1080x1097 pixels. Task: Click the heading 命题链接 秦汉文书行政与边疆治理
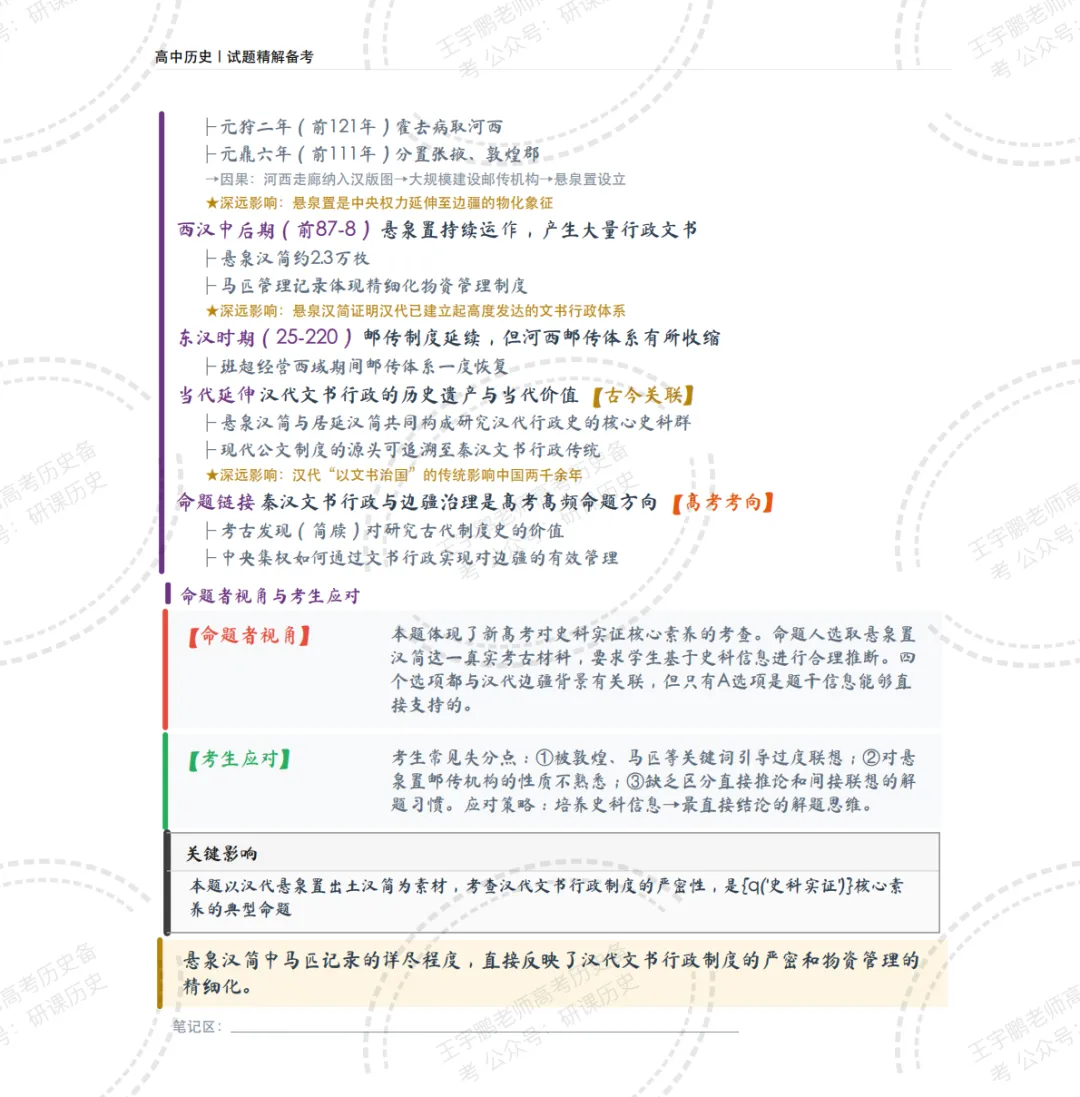tap(418, 502)
